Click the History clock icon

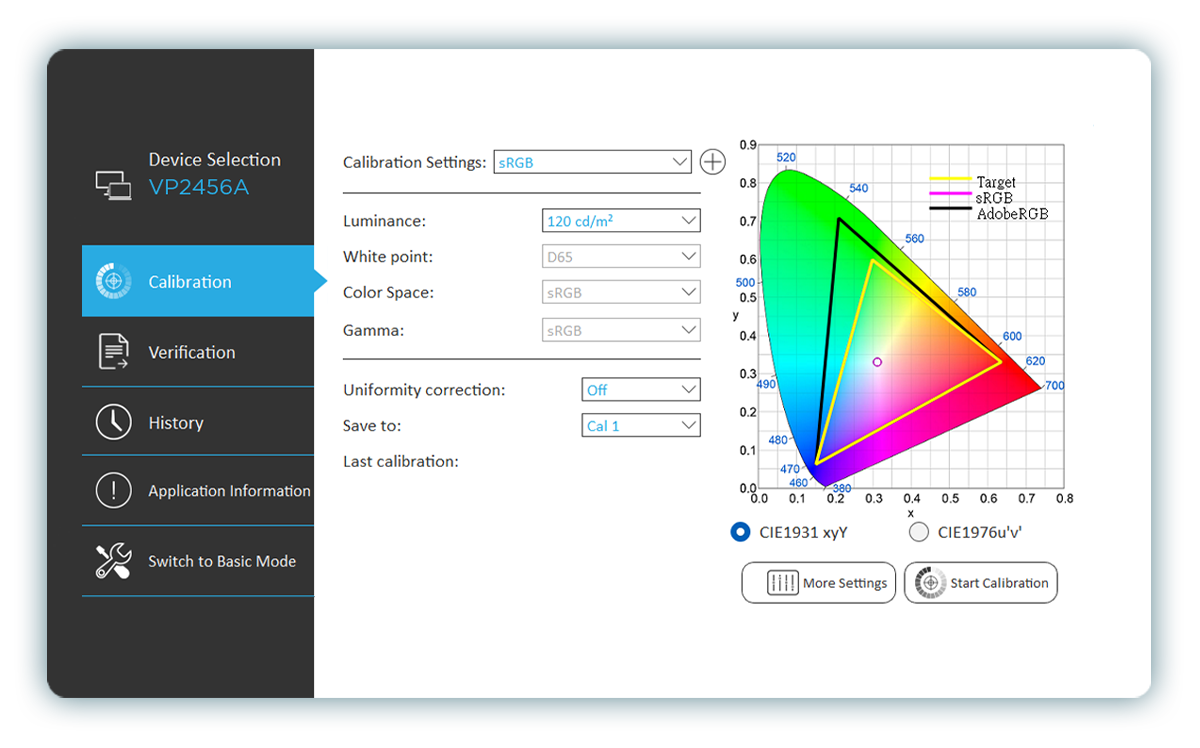click(113, 421)
